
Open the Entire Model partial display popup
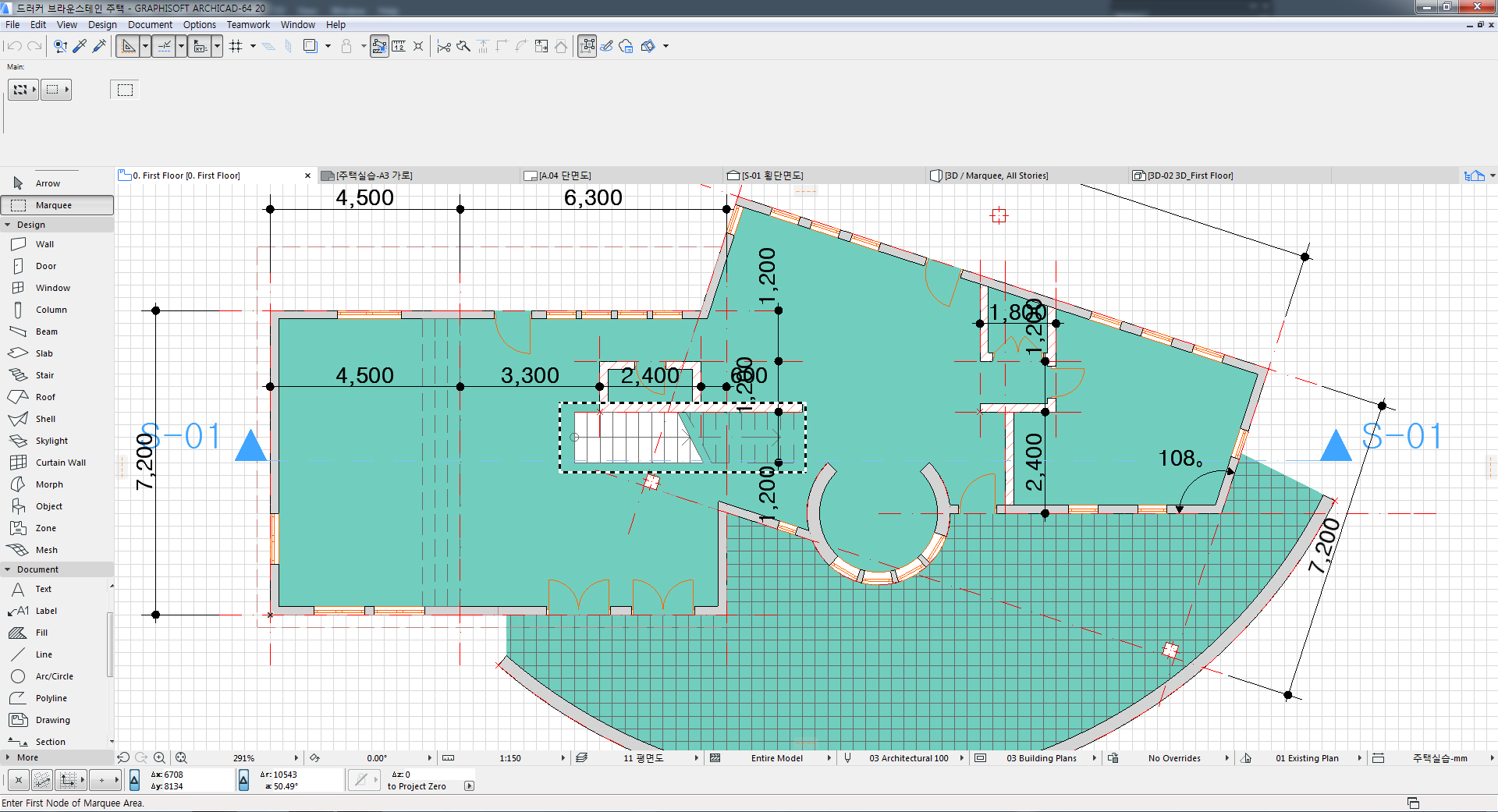[x=829, y=758]
